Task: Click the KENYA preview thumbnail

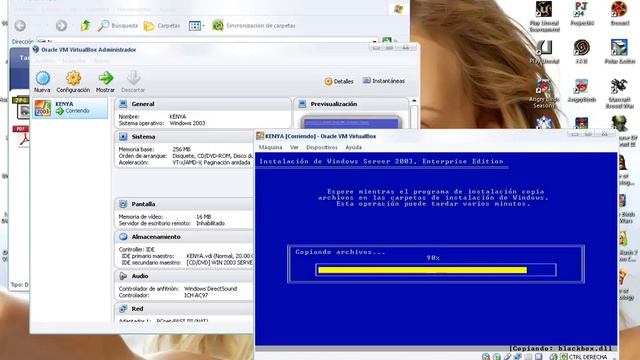Action: point(351,122)
